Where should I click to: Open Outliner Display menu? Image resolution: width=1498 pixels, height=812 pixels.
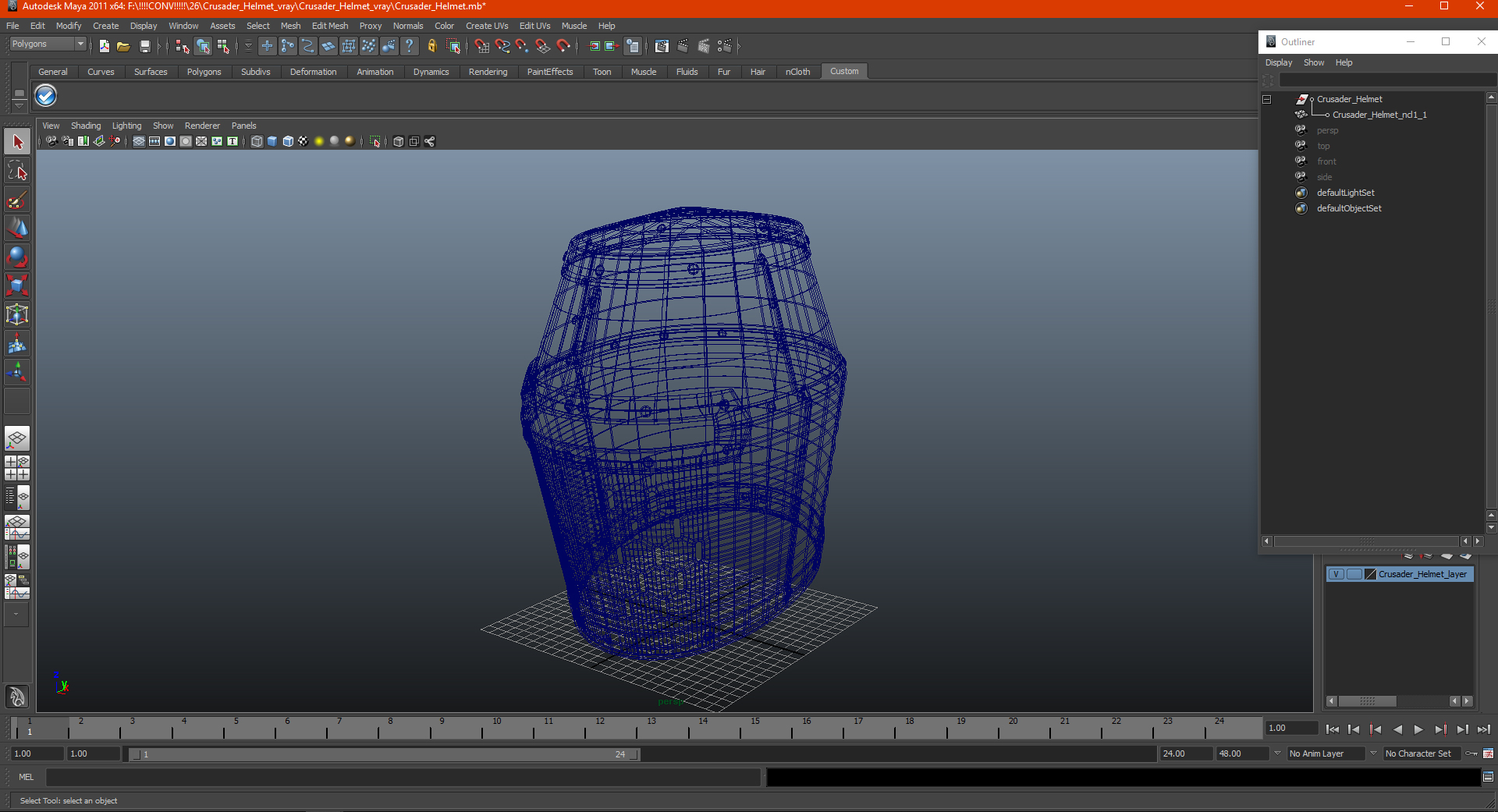pos(1279,62)
